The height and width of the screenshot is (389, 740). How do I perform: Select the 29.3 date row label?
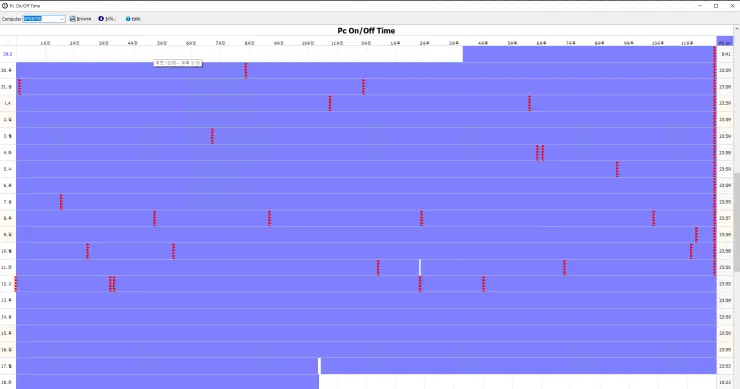pyautogui.click(x=8, y=54)
